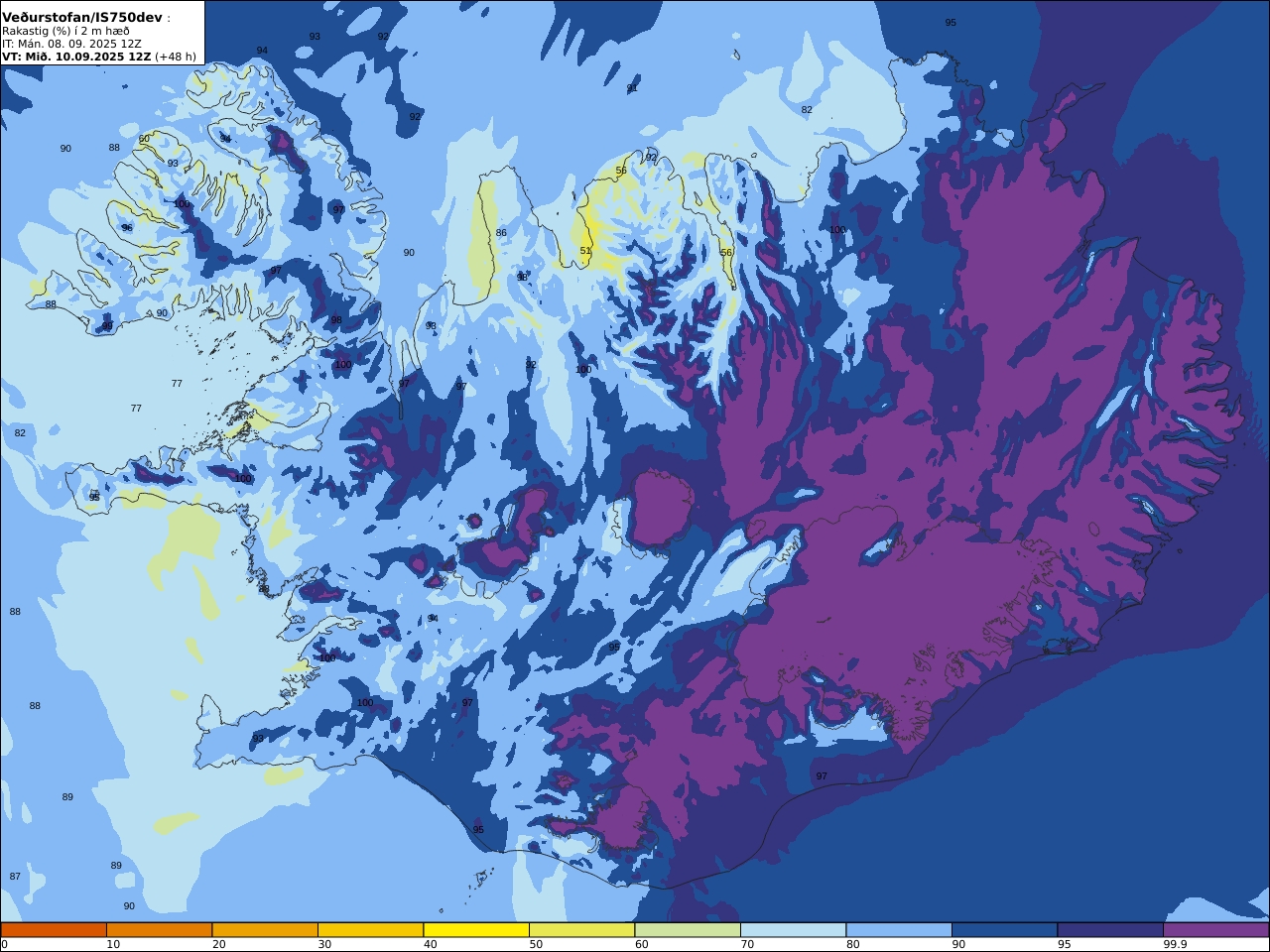Select the 'Rakastig (%) í 2 m hæð' label
This screenshot has width=1270, height=952.
pyautogui.click(x=65, y=31)
